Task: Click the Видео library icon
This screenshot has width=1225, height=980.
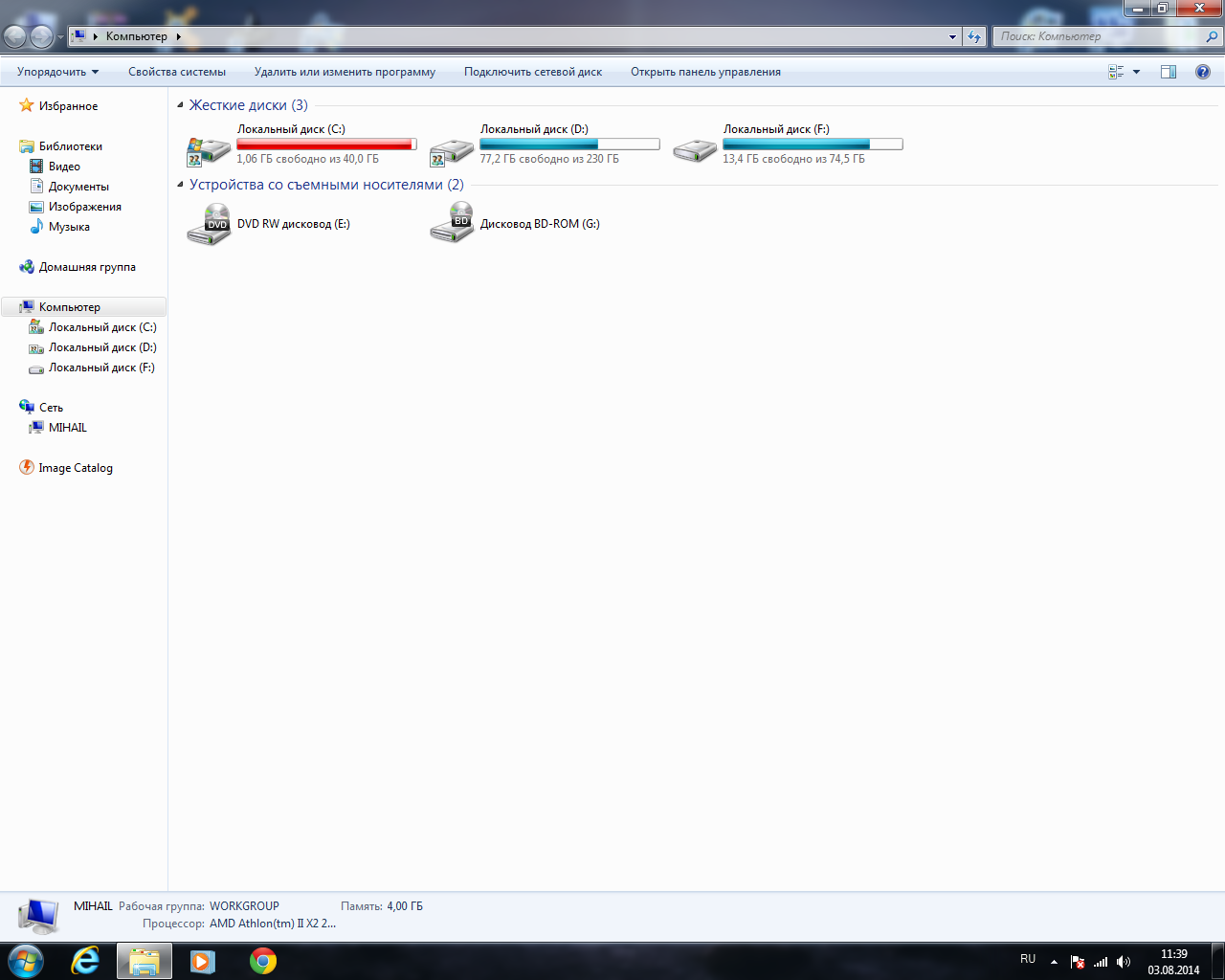Action: point(36,167)
